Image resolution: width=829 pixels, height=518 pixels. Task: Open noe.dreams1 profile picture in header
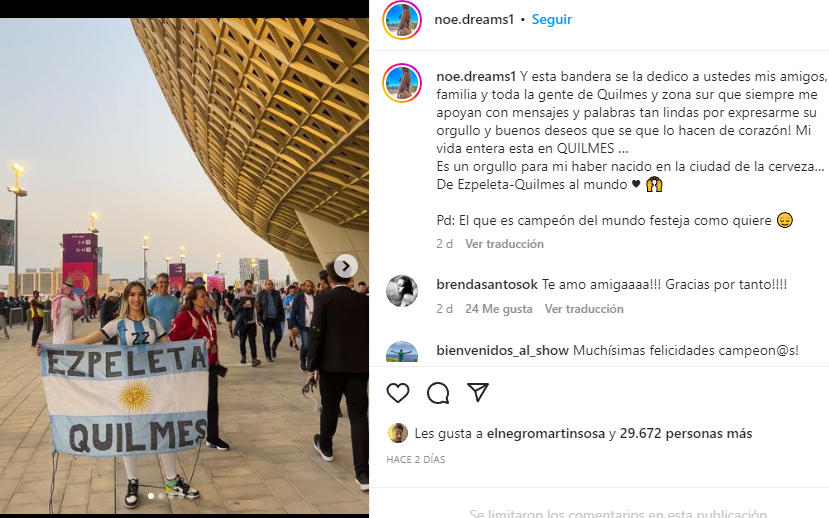[402, 20]
